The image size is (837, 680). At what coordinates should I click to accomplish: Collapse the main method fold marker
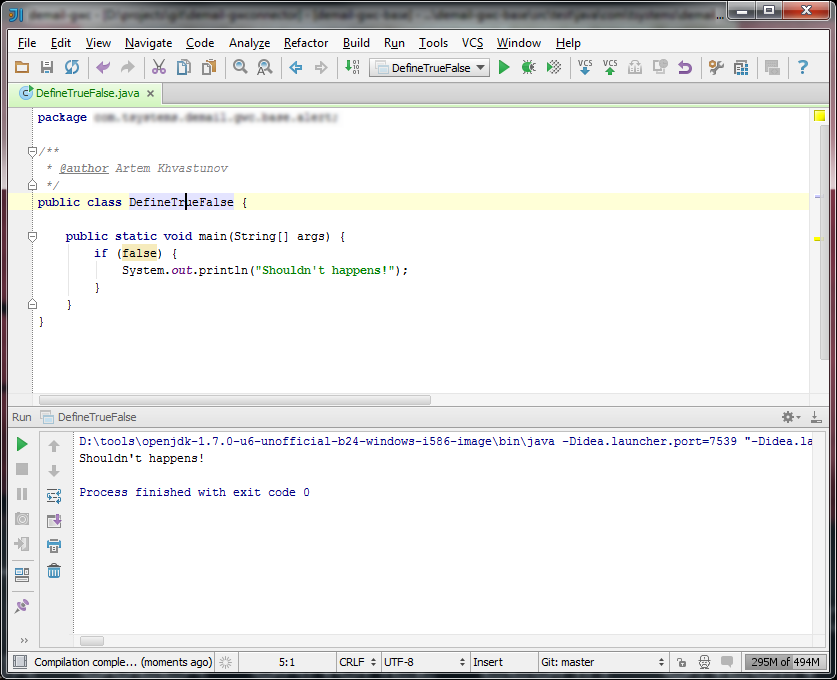(x=33, y=236)
